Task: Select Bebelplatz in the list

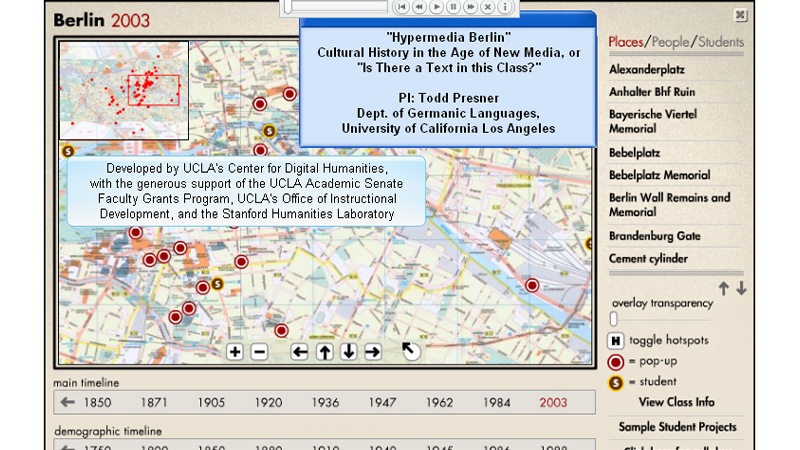Action: tap(634, 153)
